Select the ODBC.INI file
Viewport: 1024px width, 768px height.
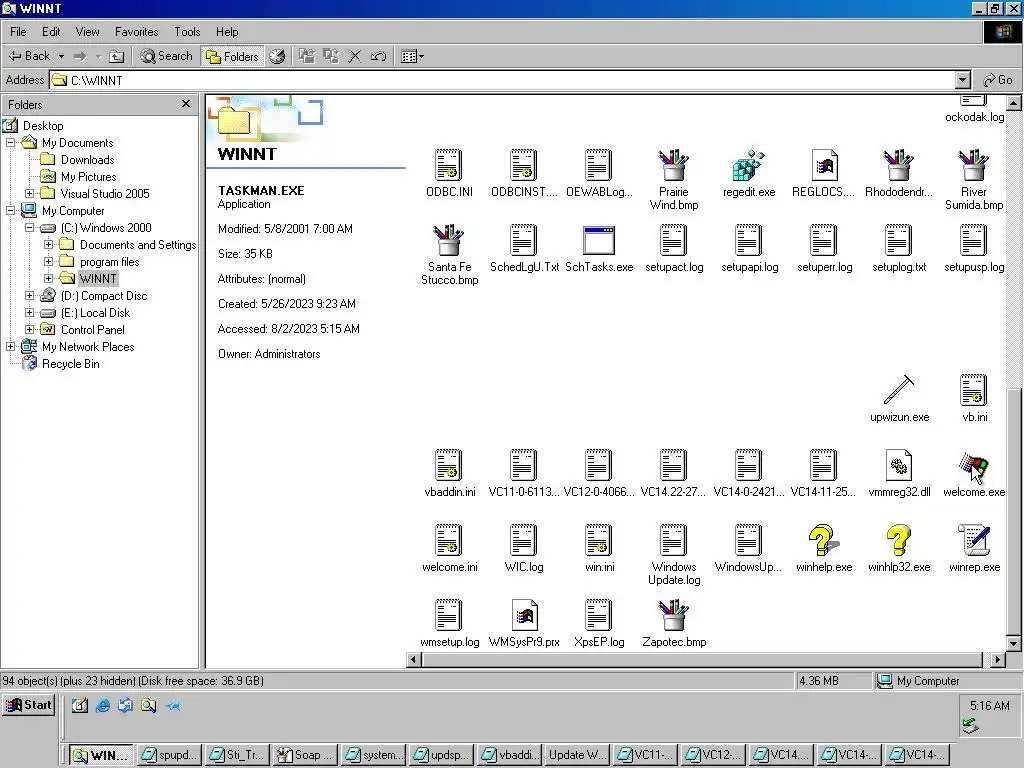(449, 165)
